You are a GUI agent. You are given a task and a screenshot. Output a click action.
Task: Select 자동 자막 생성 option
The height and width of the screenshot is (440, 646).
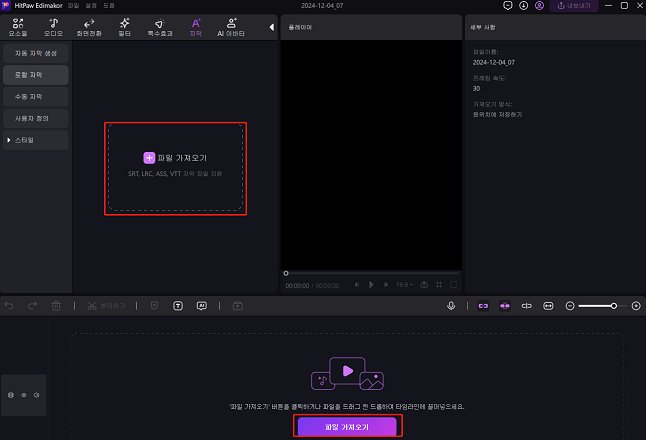click(35, 52)
